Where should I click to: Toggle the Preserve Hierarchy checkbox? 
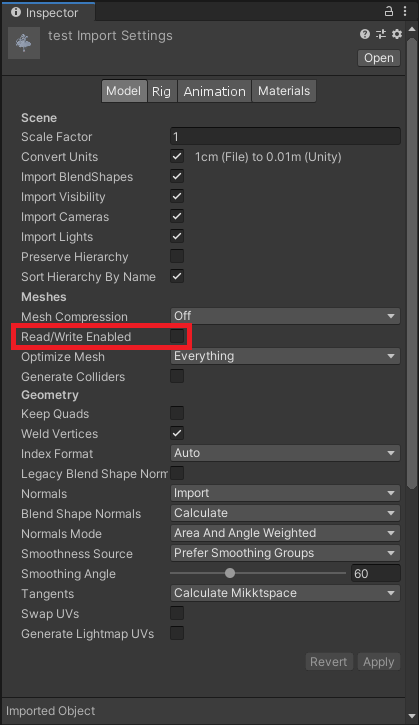pyautogui.click(x=177, y=256)
